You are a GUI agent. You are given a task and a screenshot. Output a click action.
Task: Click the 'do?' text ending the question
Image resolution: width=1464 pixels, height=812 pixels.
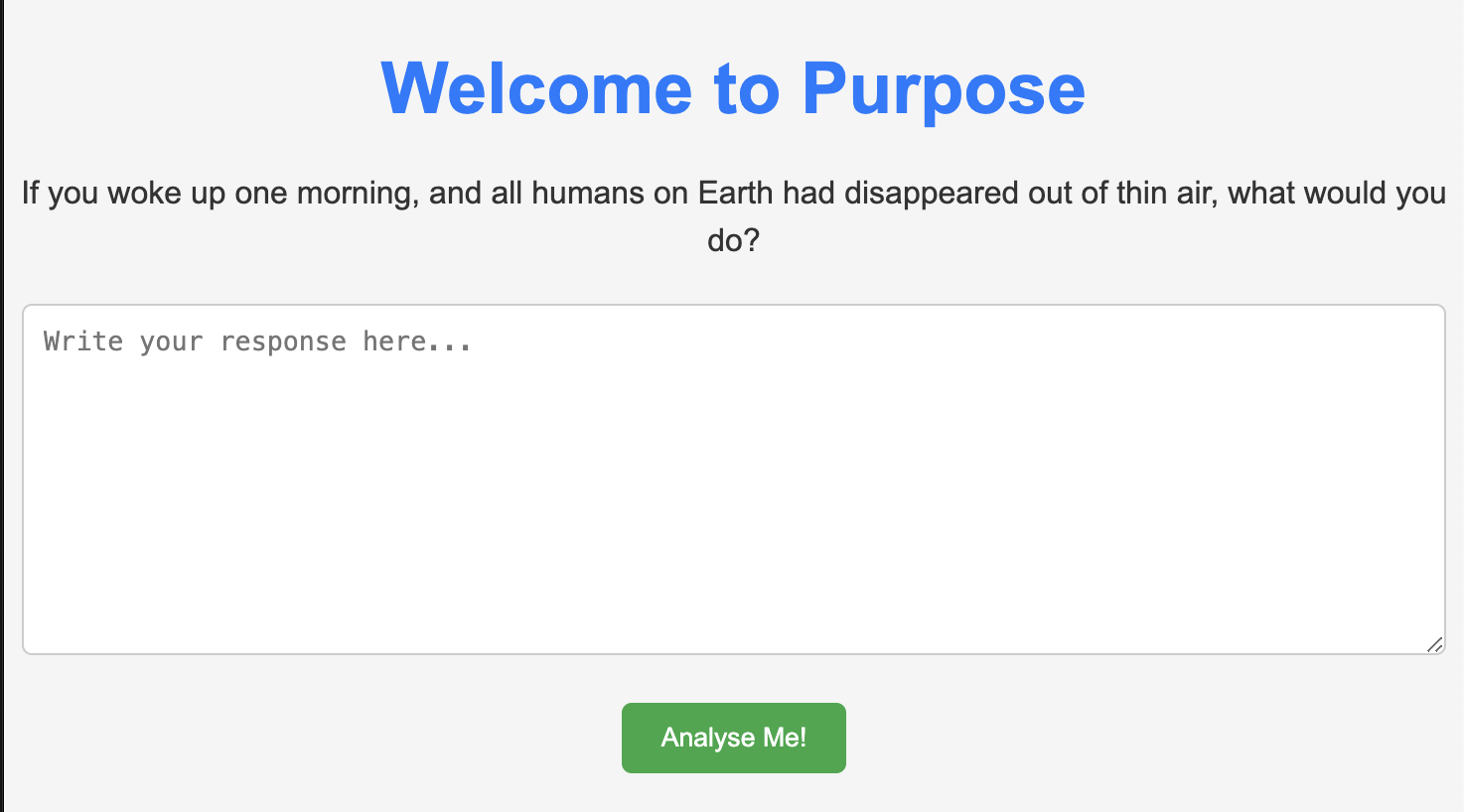(x=733, y=240)
